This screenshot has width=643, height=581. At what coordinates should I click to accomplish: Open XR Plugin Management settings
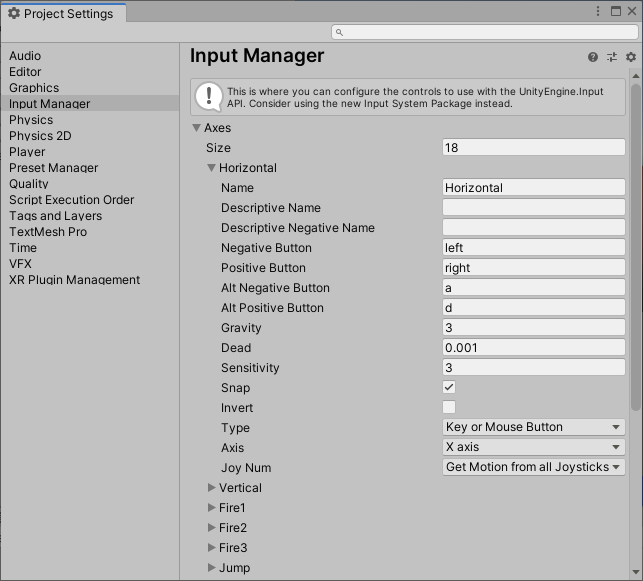[x=90, y=280]
